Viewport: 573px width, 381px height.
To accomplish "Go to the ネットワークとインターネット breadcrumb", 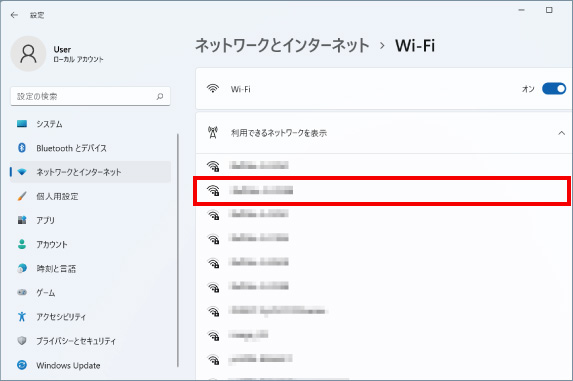I will coord(282,46).
